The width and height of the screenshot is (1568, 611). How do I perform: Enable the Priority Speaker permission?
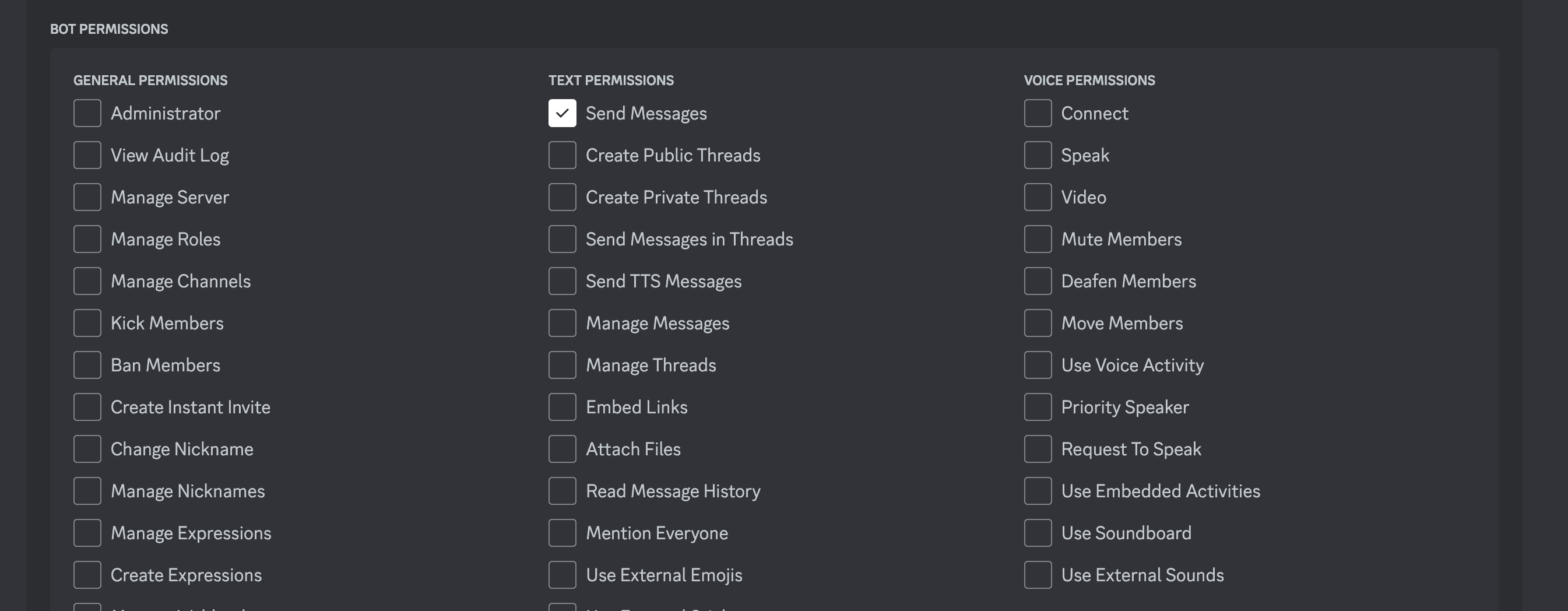coord(1037,406)
